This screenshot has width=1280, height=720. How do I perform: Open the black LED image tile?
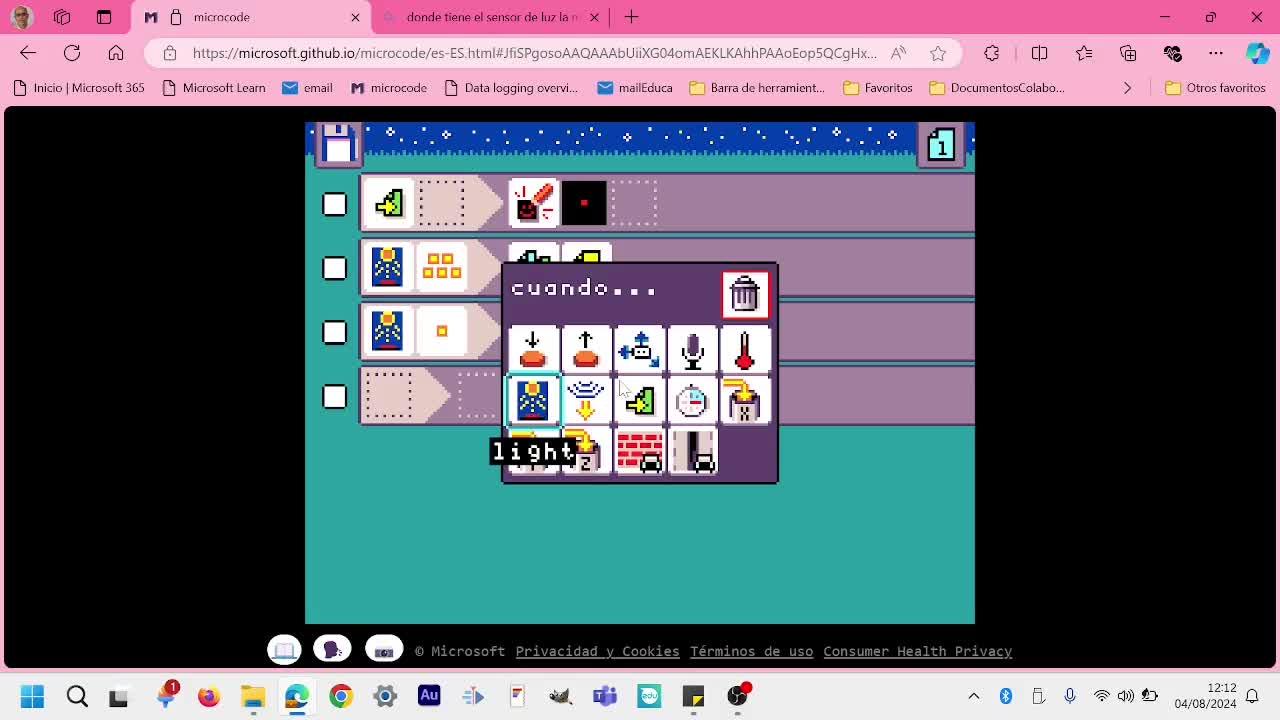584,203
